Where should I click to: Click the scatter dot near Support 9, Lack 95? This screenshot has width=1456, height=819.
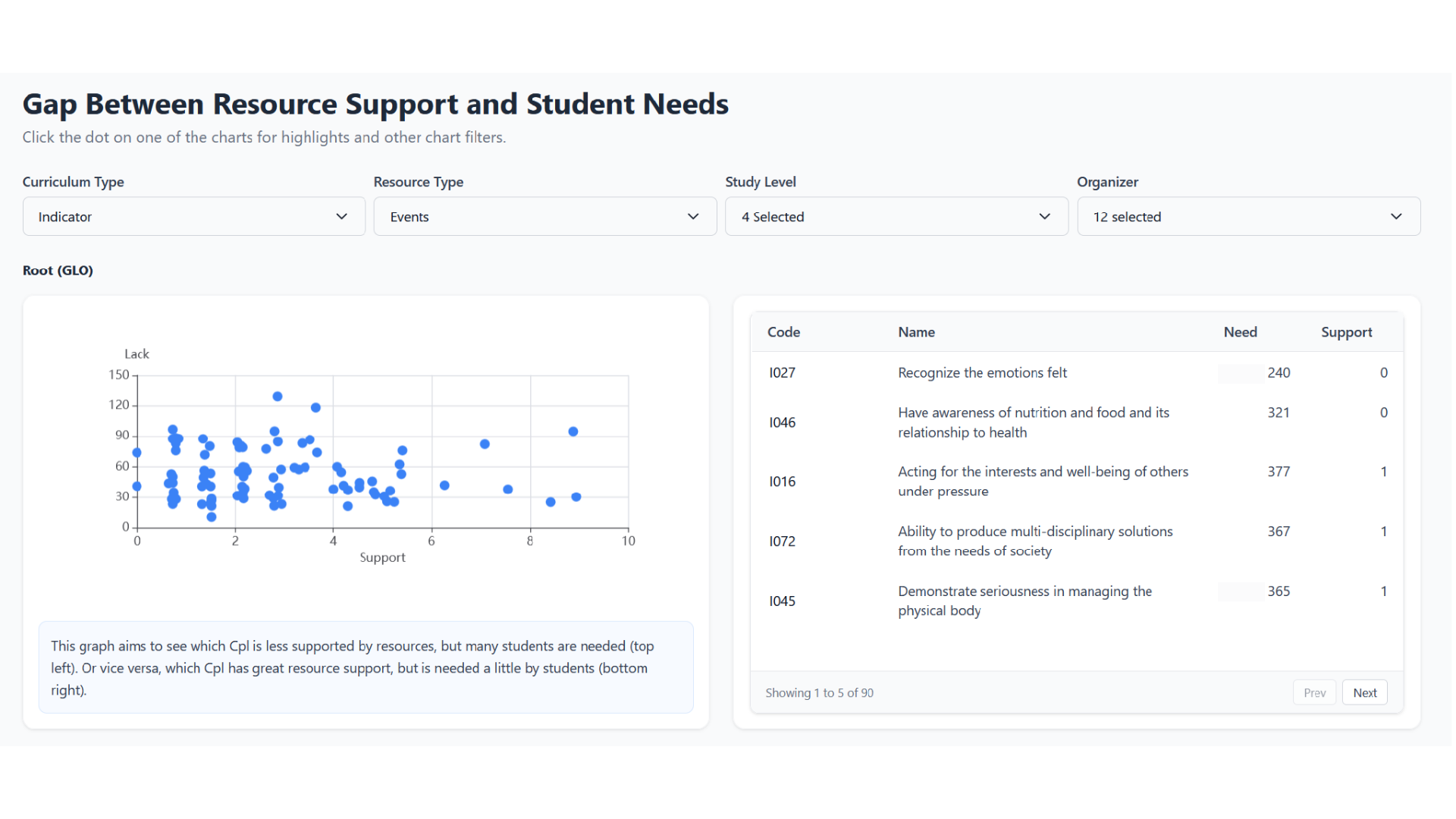(573, 431)
